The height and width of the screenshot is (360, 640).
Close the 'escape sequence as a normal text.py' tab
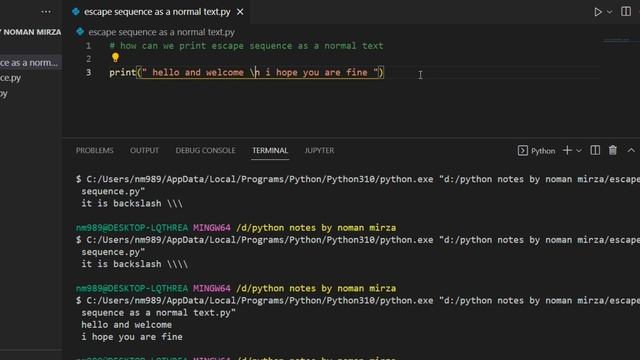click(x=240, y=12)
